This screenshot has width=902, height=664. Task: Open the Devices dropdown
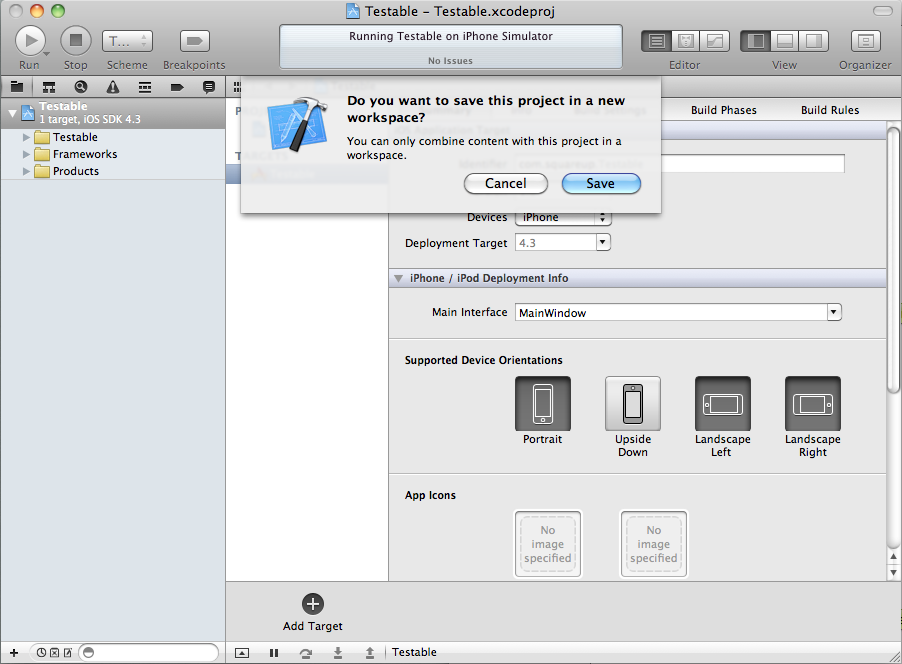[x=562, y=217]
